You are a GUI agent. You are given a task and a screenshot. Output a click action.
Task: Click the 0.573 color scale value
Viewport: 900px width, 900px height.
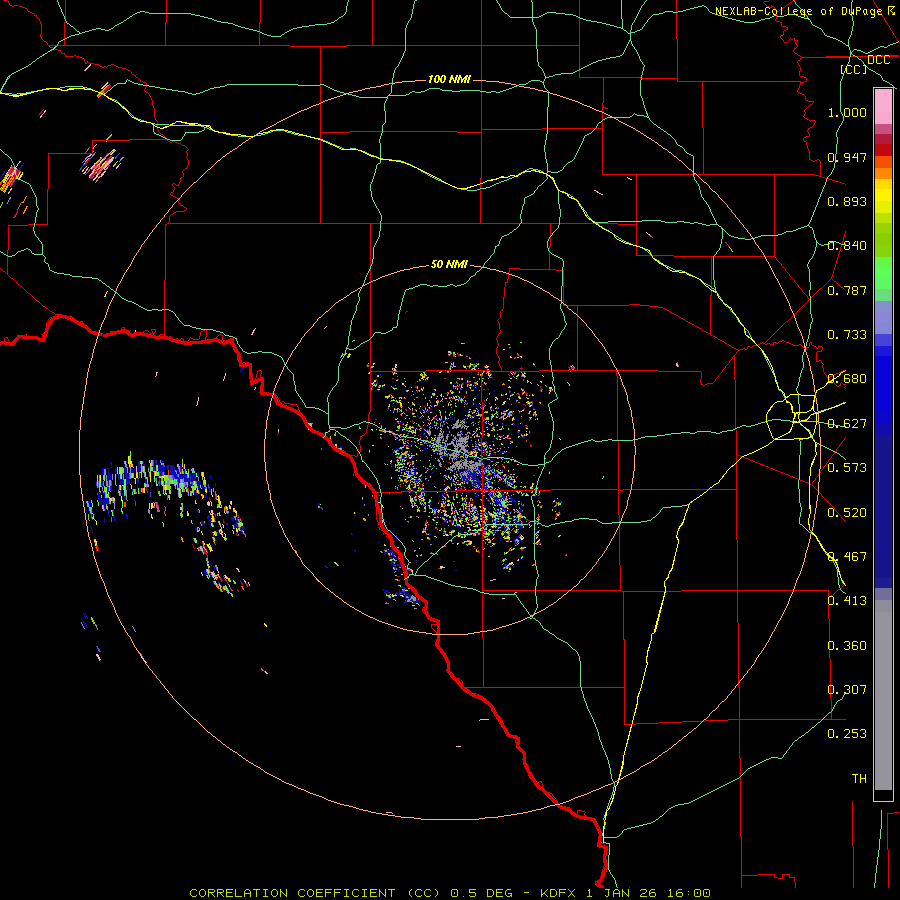847,468
